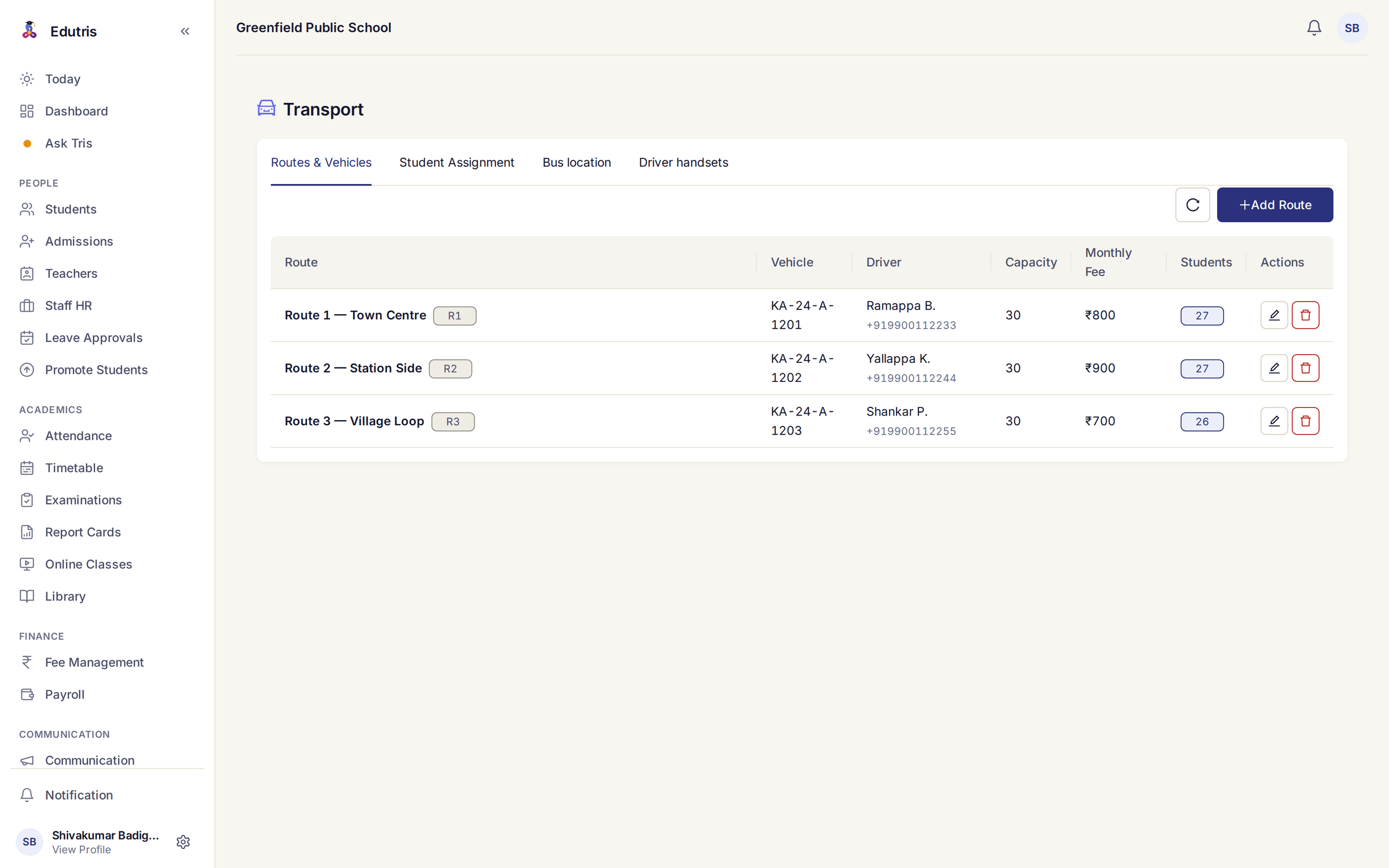Click the Edutris logo icon

pyautogui.click(x=29, y=30)
